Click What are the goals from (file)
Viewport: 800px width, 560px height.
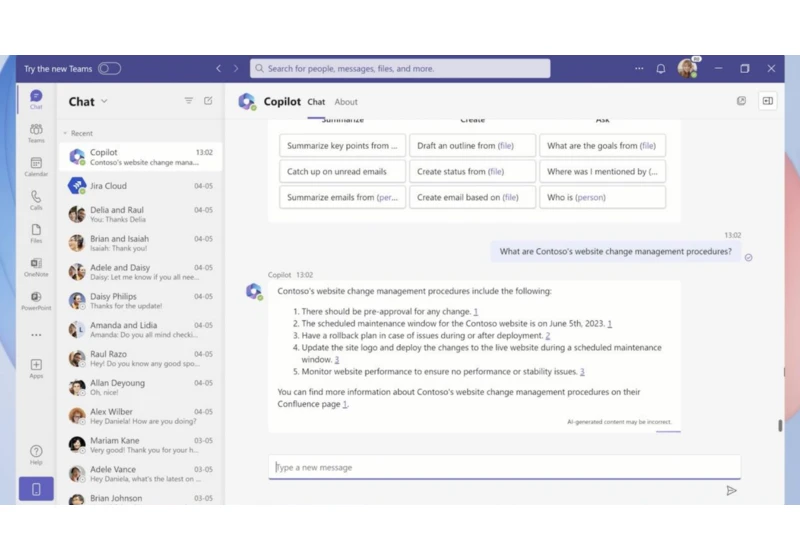pos(603,145)
